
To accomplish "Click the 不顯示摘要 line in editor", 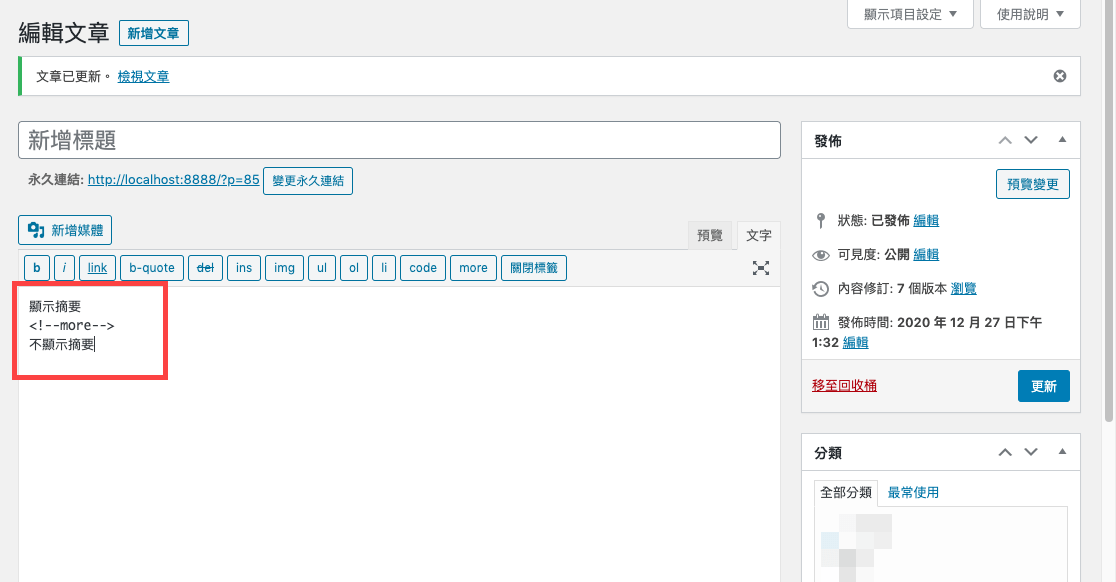I will 62,345.
